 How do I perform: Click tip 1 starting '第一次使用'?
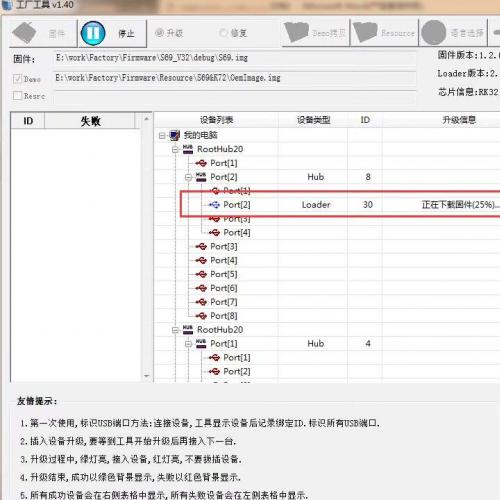pyautogui.click(x=200, y=423)
